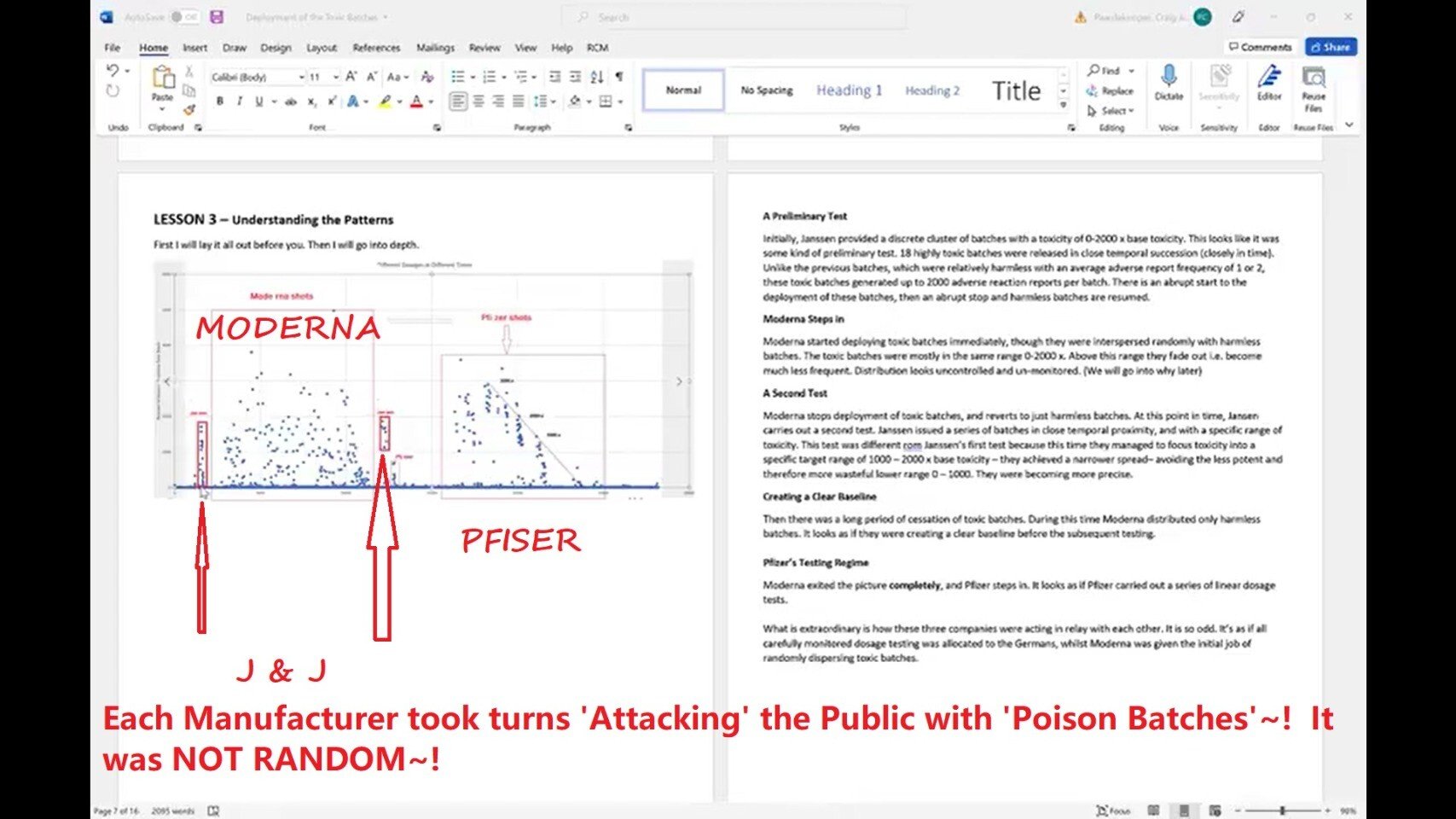Image resolution: width=1456 pixels, height=819 pixels.
Task: Click the chart image in Lesson 3
Action: [424, 379]
